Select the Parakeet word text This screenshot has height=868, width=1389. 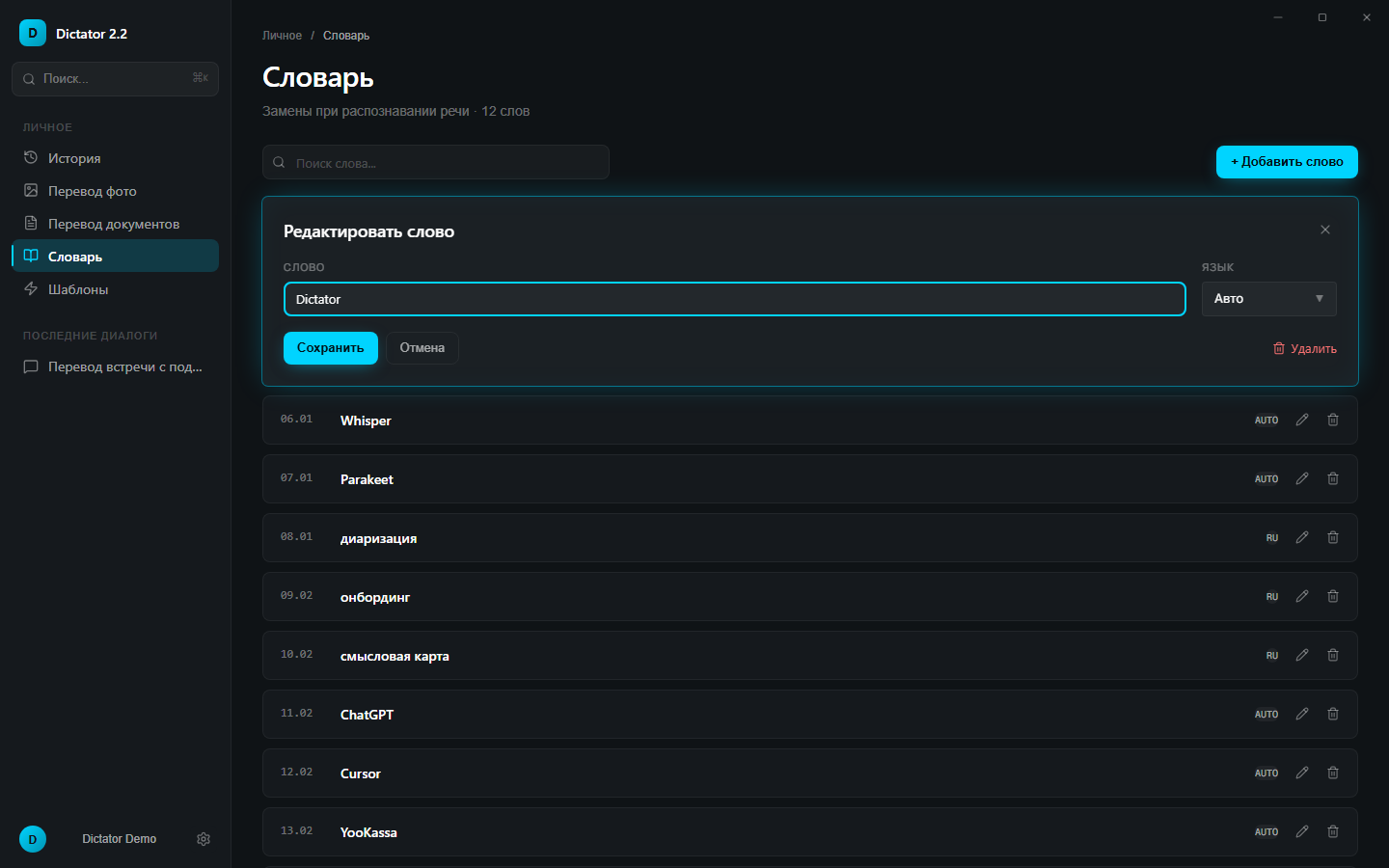click(x=367, y=479)
